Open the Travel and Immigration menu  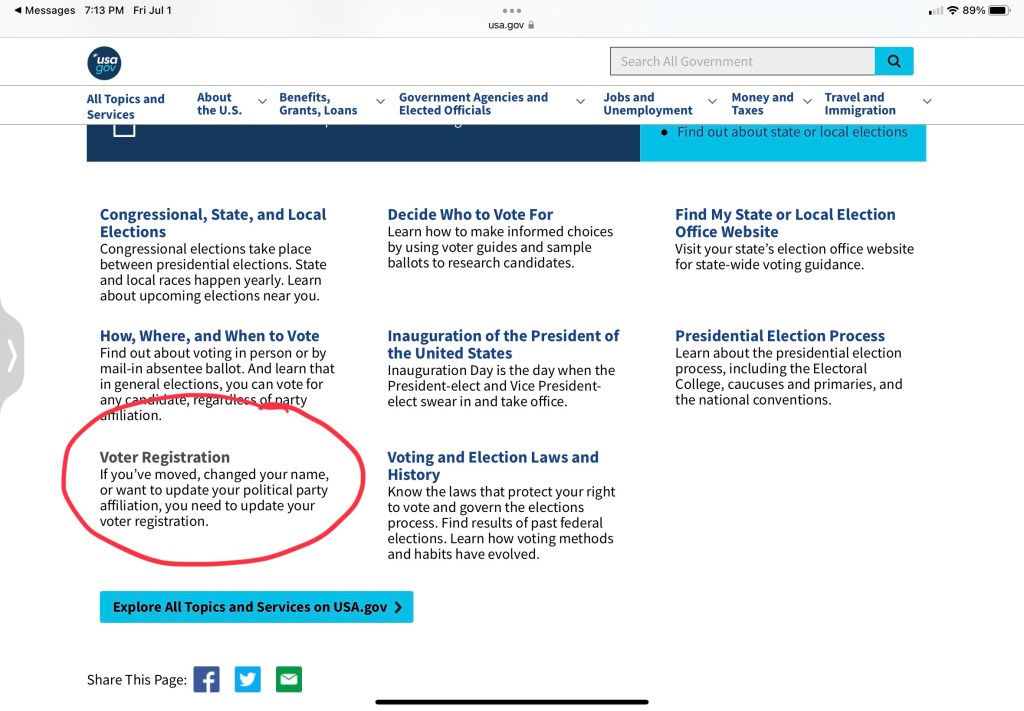click(x=860, y=104)
